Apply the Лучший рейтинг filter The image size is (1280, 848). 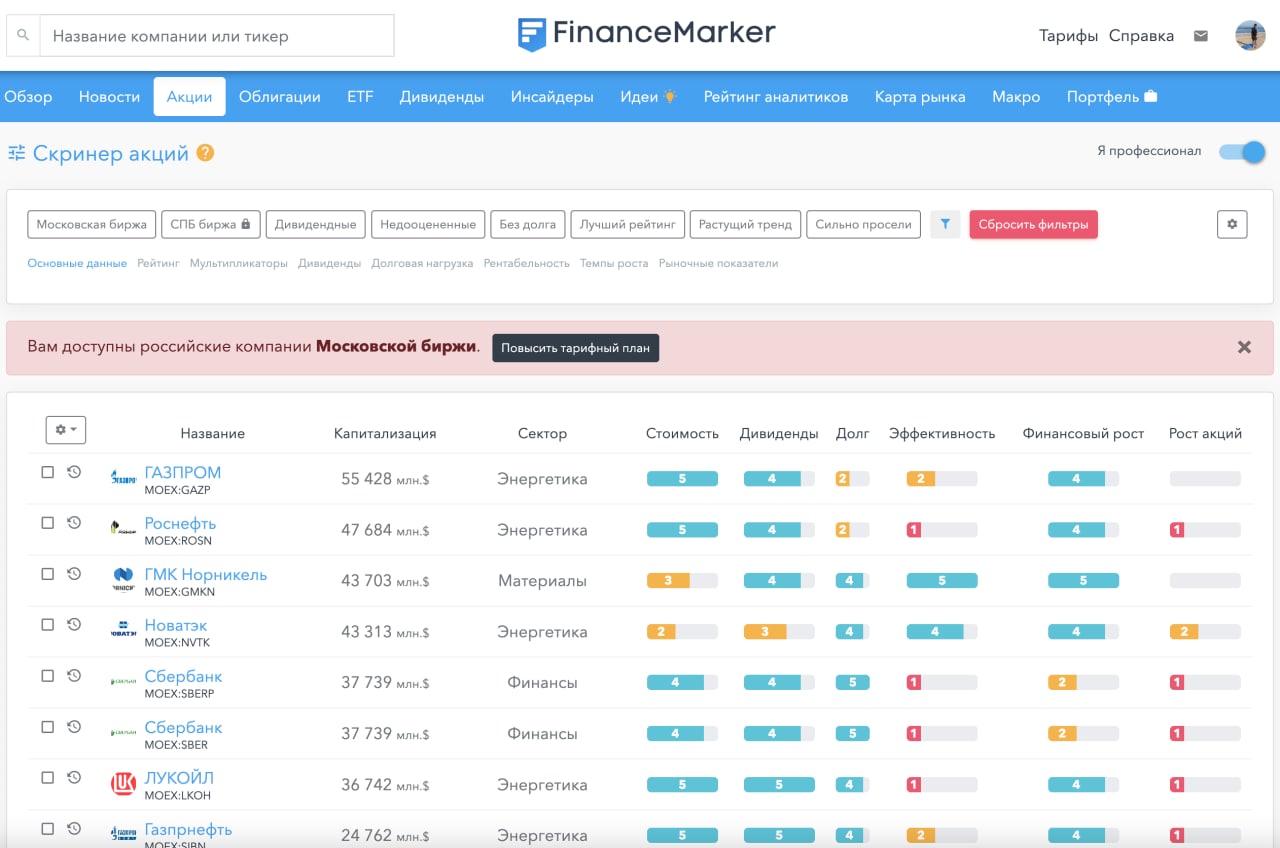coord(628,224)
